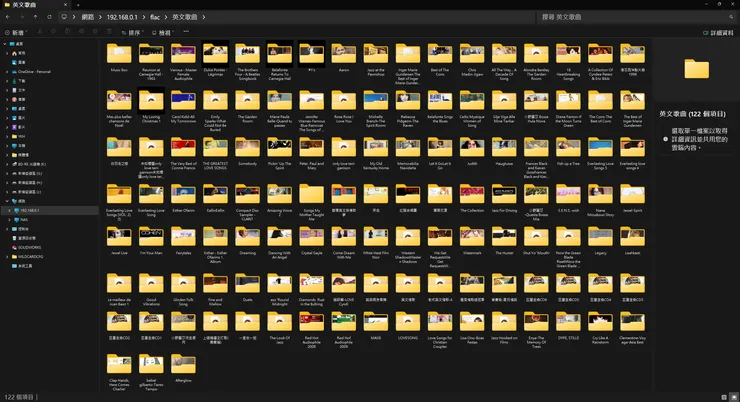Select the Music Box folder

[x=119, y=58]
